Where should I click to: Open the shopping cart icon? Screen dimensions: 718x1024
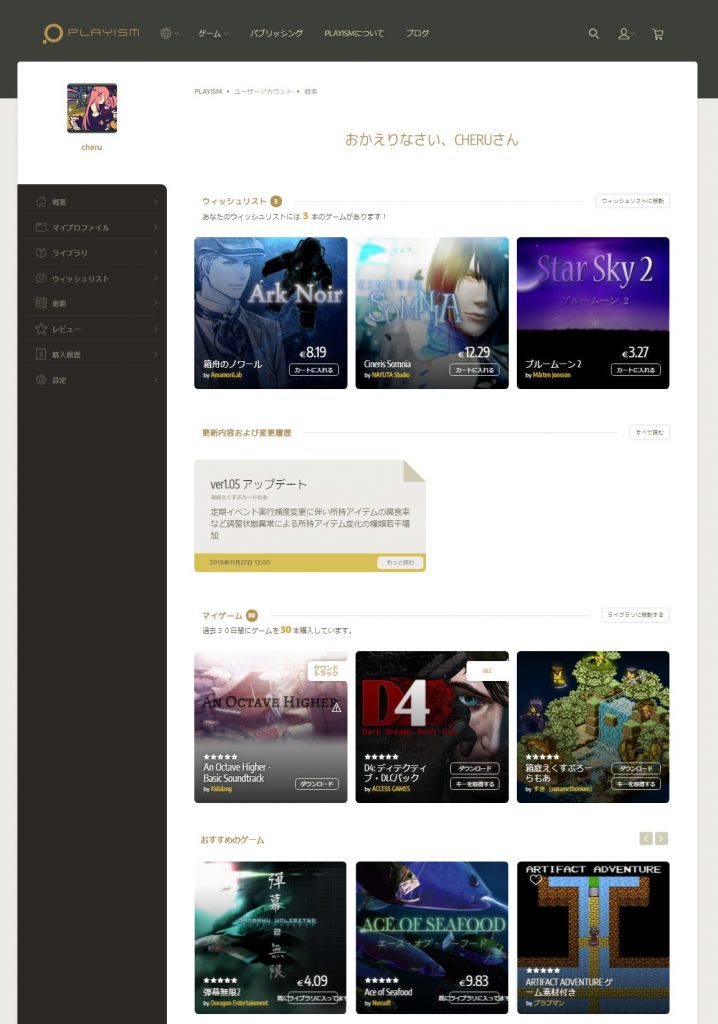tap(658, 34)
